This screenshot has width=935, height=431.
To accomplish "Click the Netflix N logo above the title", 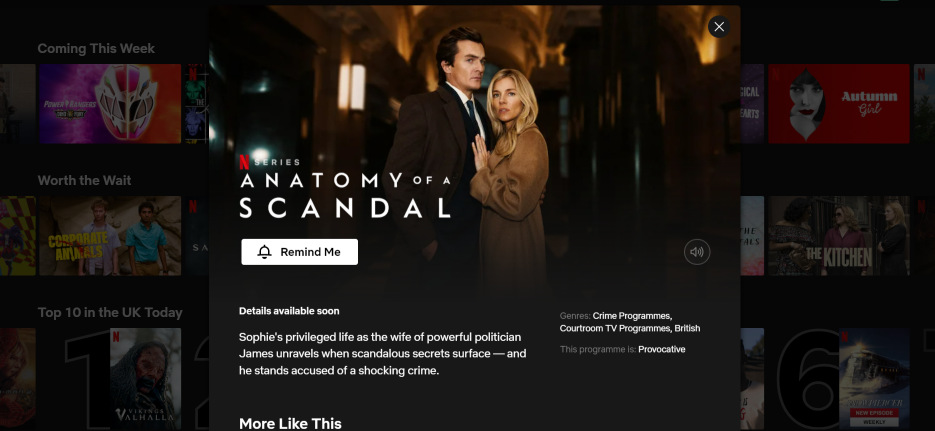I will click(244, 162).
